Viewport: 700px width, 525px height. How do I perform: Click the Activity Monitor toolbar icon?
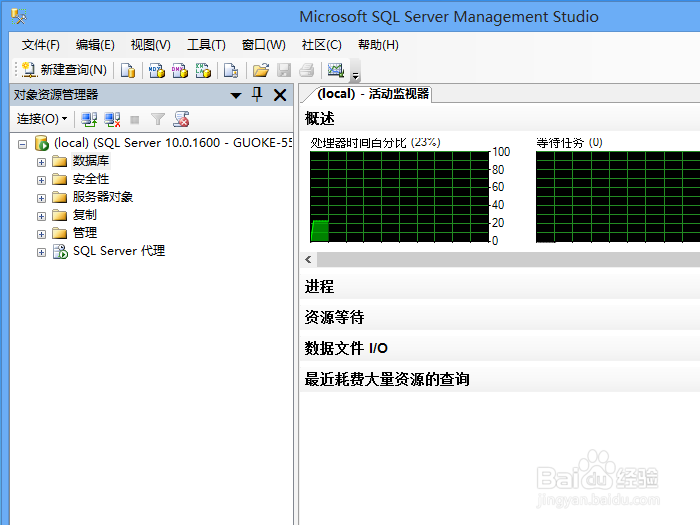click(x=336, y=70)
